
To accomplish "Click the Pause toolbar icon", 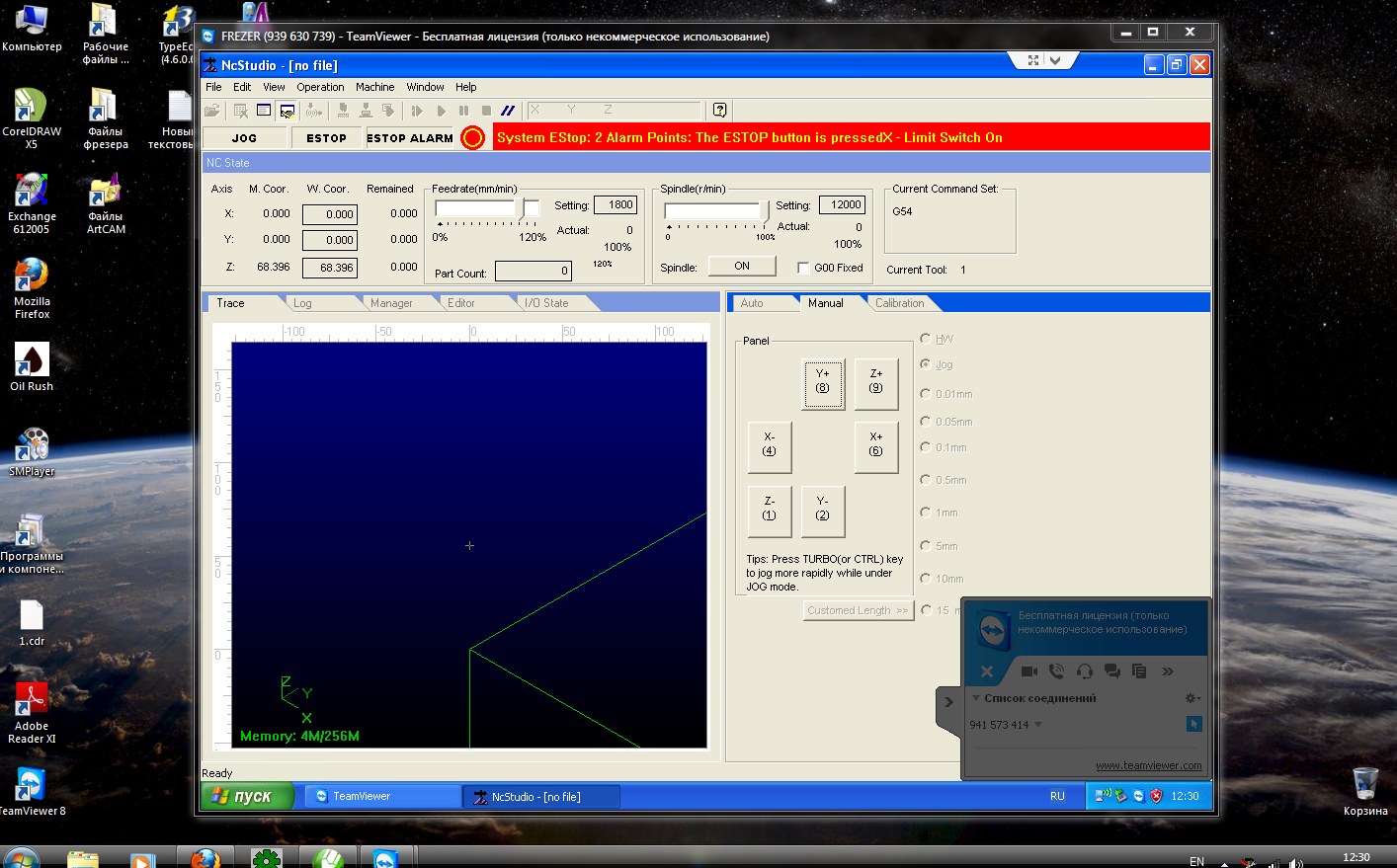I will [463, 111].
